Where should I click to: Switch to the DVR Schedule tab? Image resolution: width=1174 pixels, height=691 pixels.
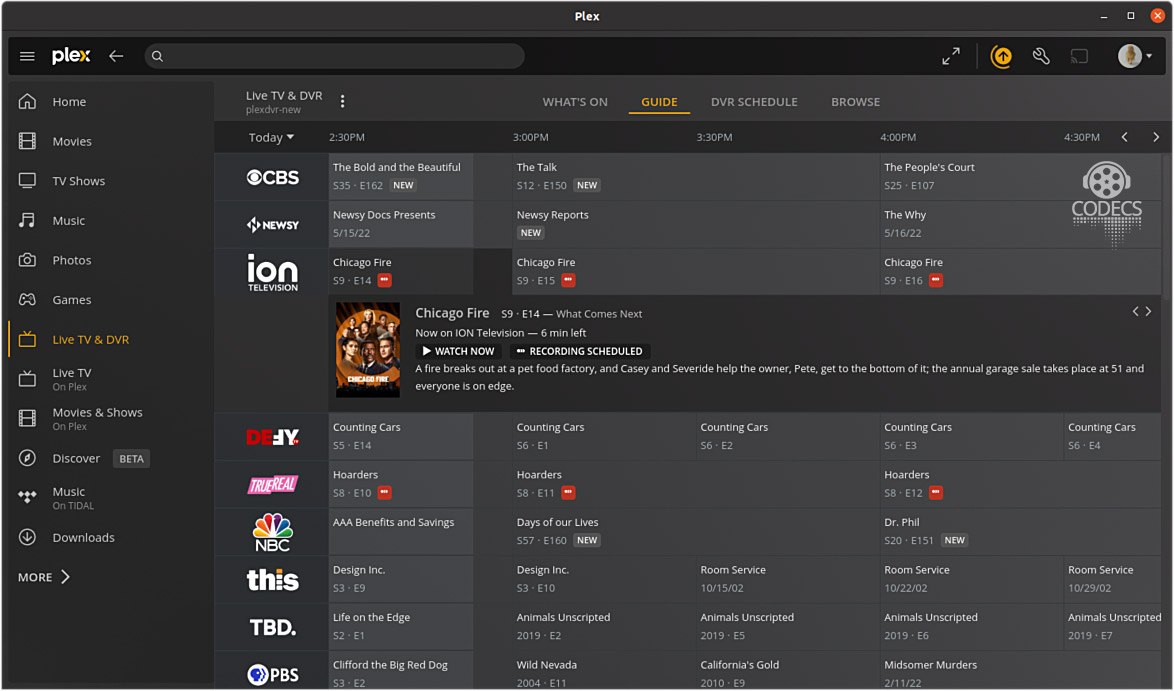[754, 102]
